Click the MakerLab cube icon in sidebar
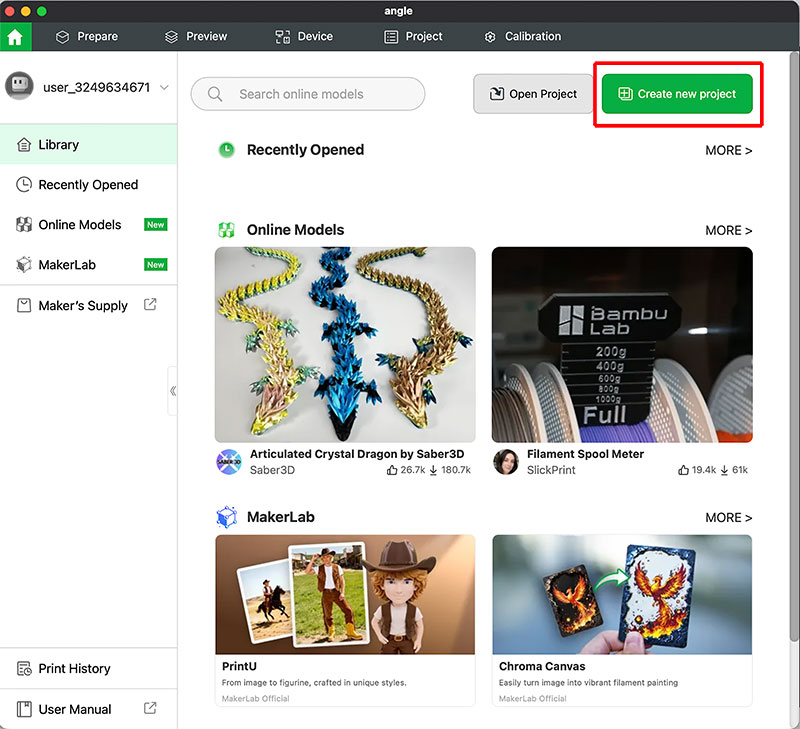Screen dimensions: 800x729 click(x=24, y=264)
